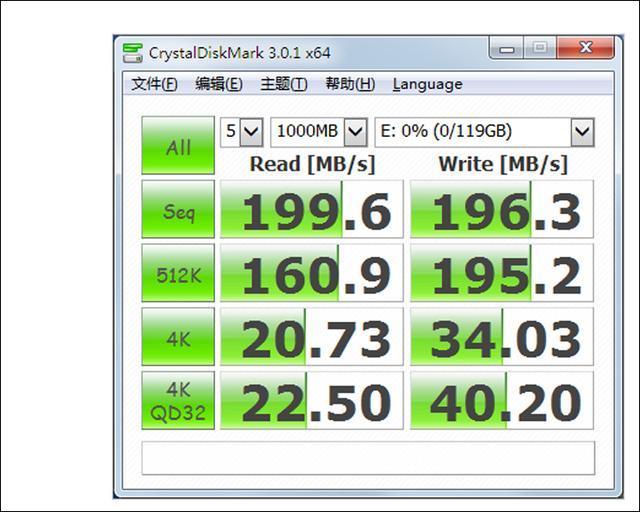The image size is (640, 512).
Task: Click the 512K write value 195.2
Action: 502,273
